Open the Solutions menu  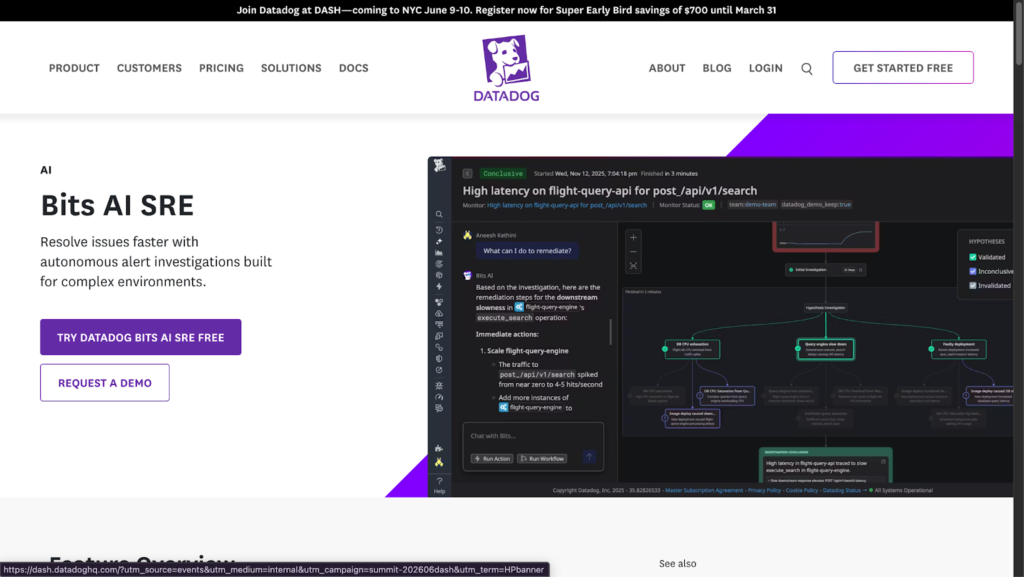291,68
